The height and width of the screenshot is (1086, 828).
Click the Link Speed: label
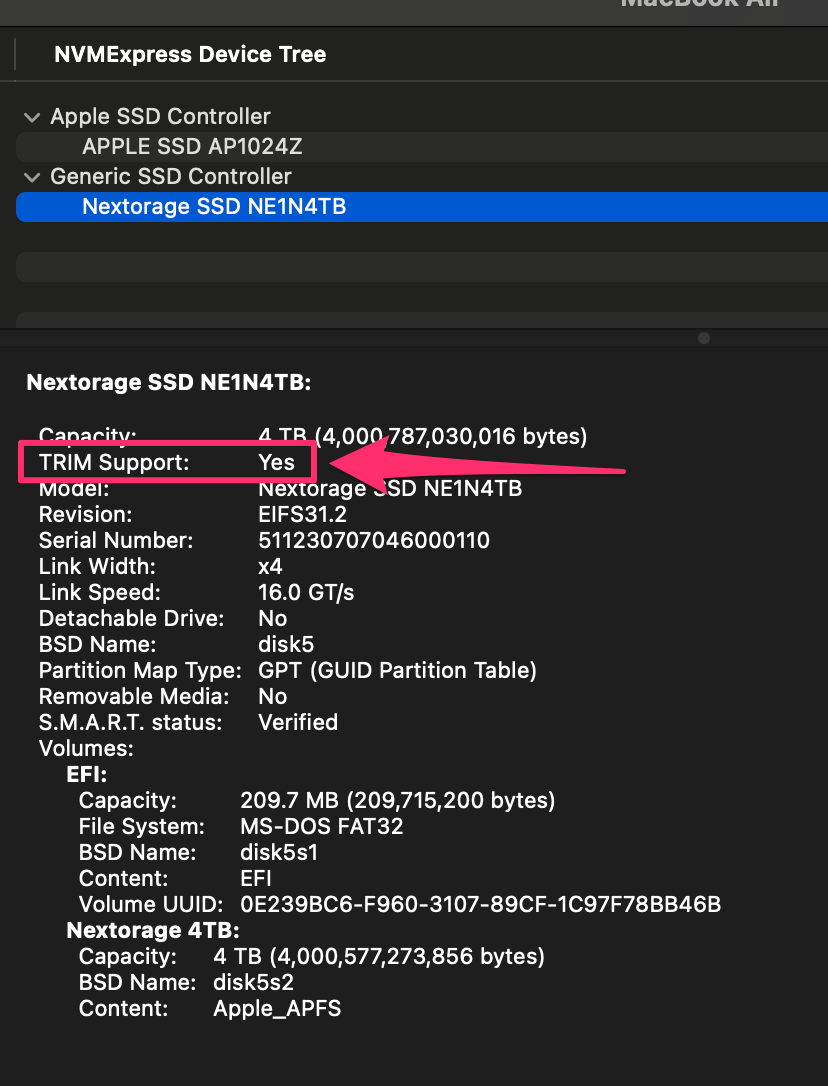[99, 592]
